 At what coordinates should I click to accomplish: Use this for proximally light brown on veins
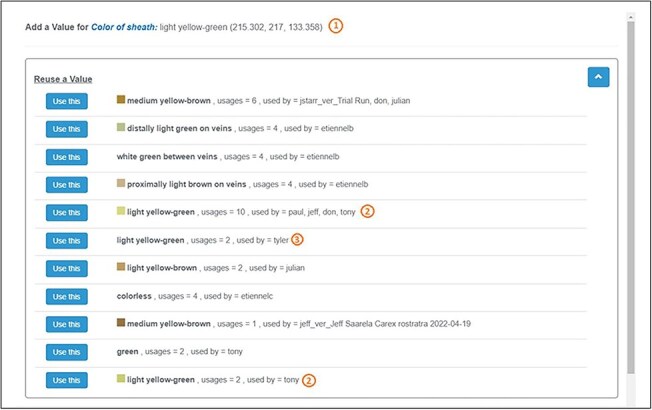tap(67, 185)
